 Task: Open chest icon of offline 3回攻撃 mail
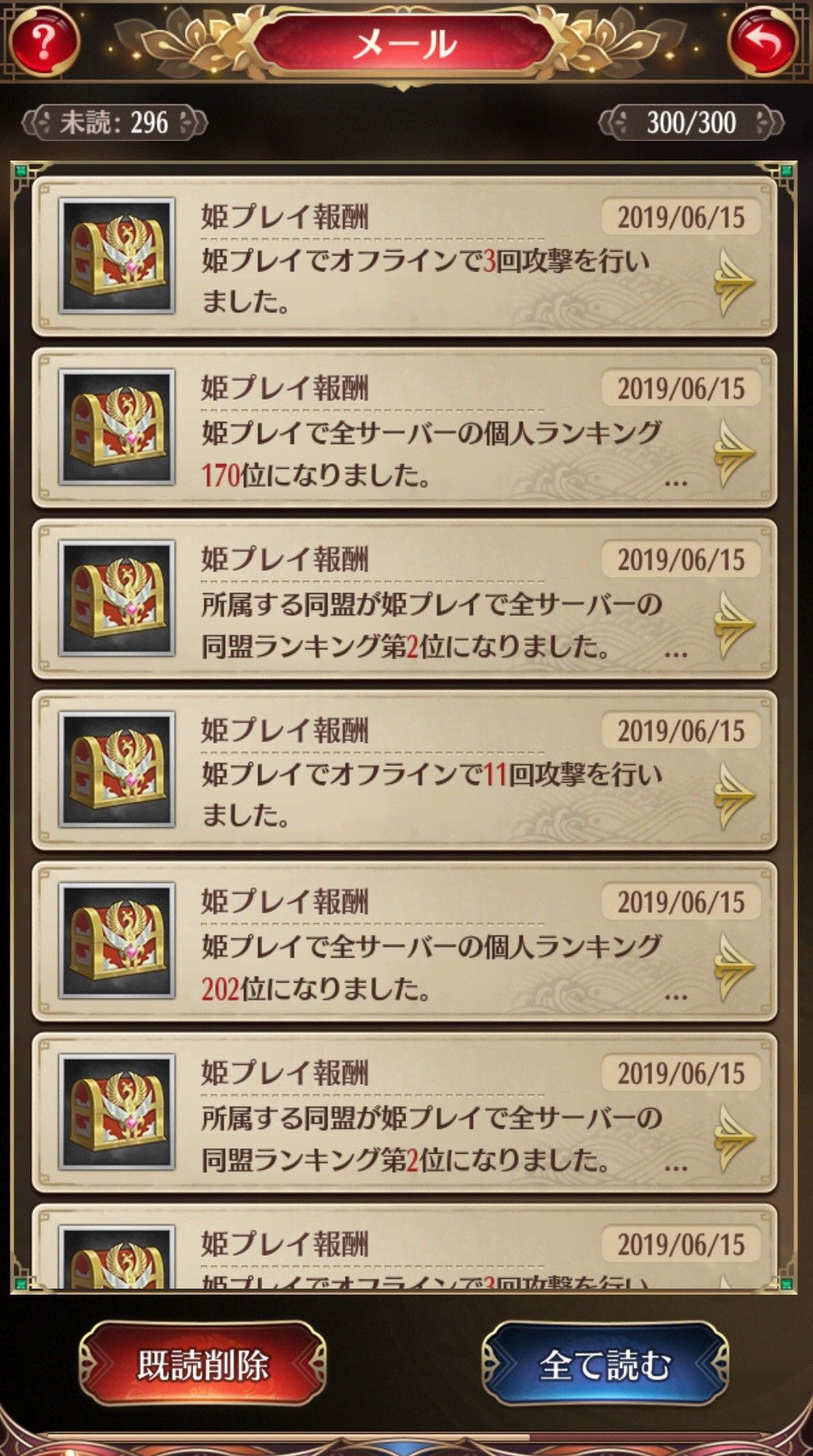(117, 256)
